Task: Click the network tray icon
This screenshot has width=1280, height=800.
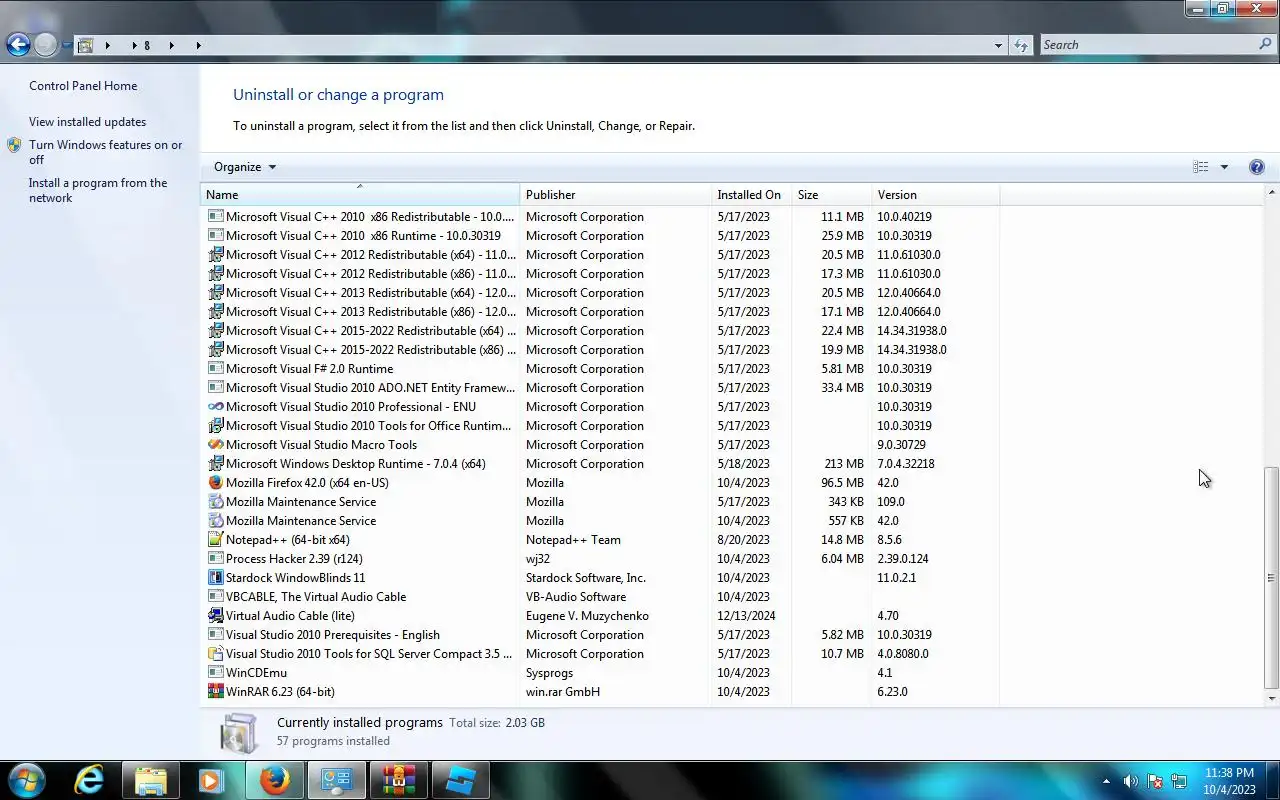Action: 1179,781
